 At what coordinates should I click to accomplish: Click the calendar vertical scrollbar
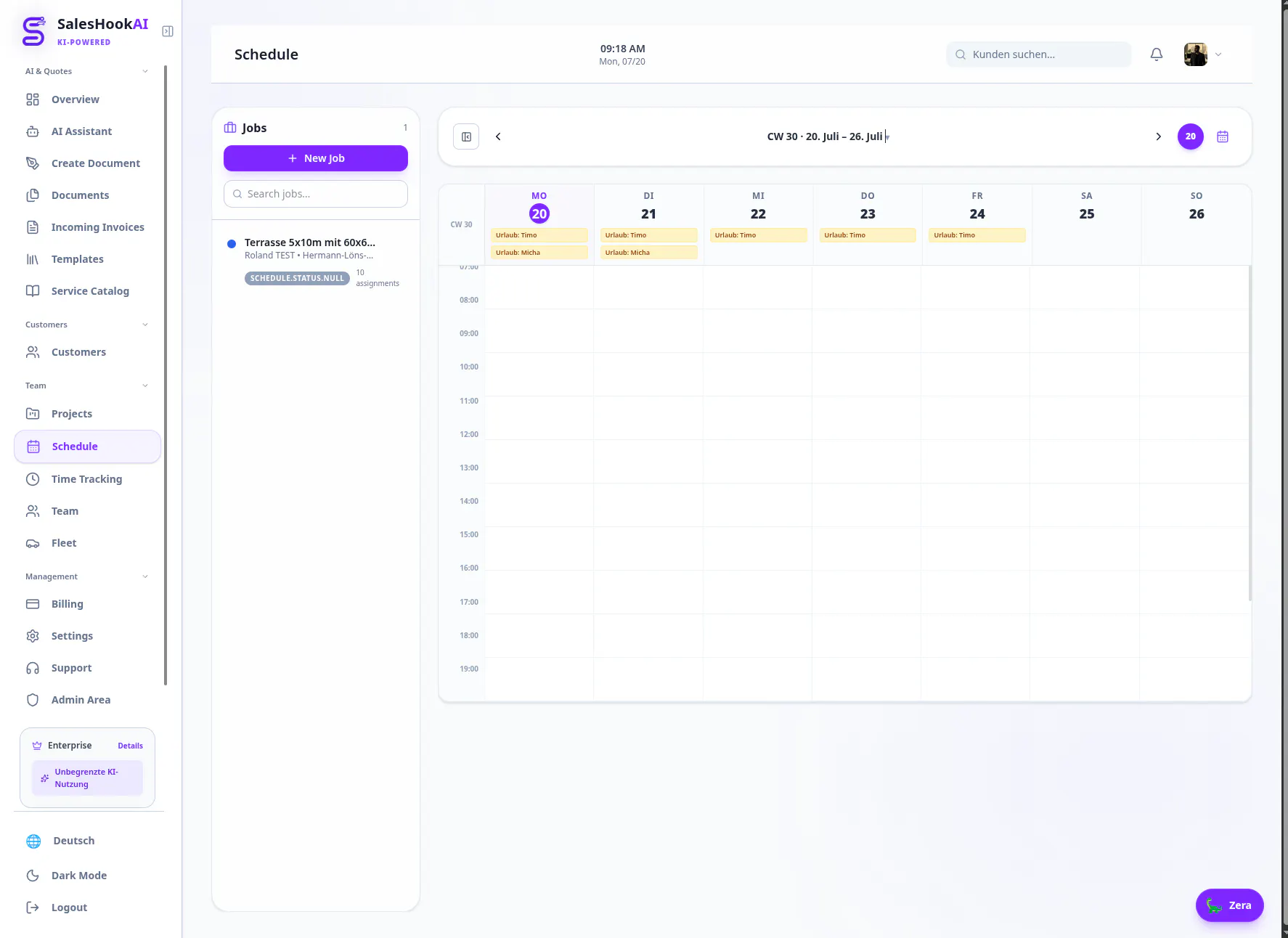click(1250, 433)
